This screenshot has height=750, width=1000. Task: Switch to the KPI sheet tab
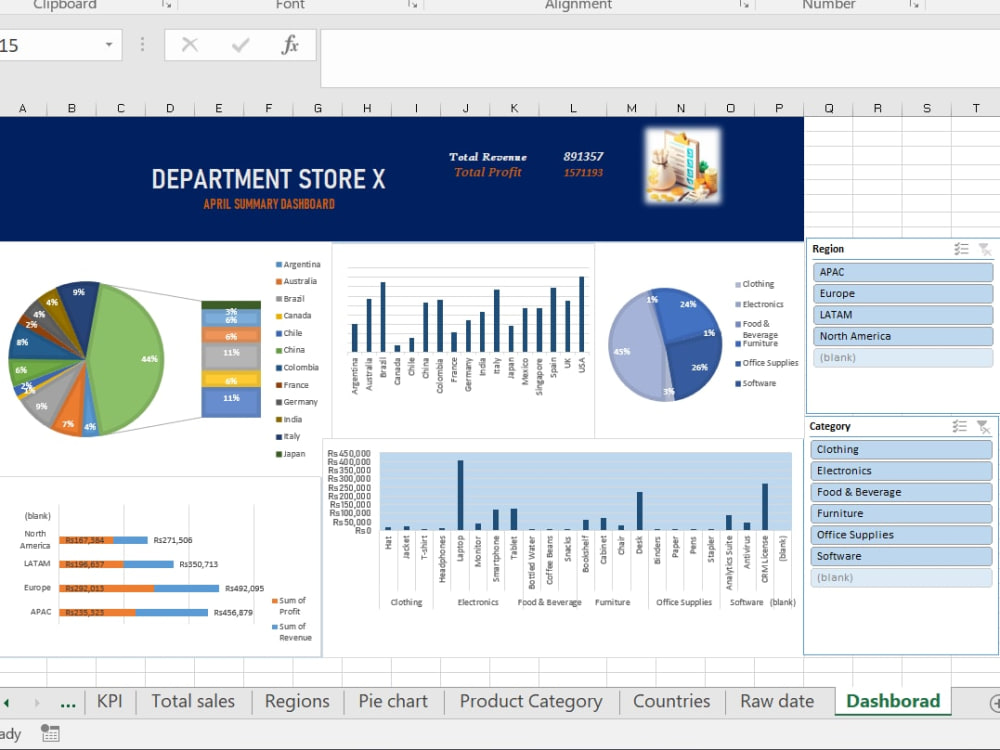point(110,702)
